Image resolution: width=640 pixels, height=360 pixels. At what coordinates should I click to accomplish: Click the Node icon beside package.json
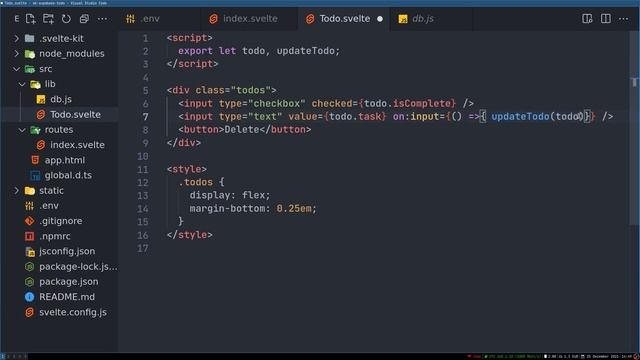point(29,282)
